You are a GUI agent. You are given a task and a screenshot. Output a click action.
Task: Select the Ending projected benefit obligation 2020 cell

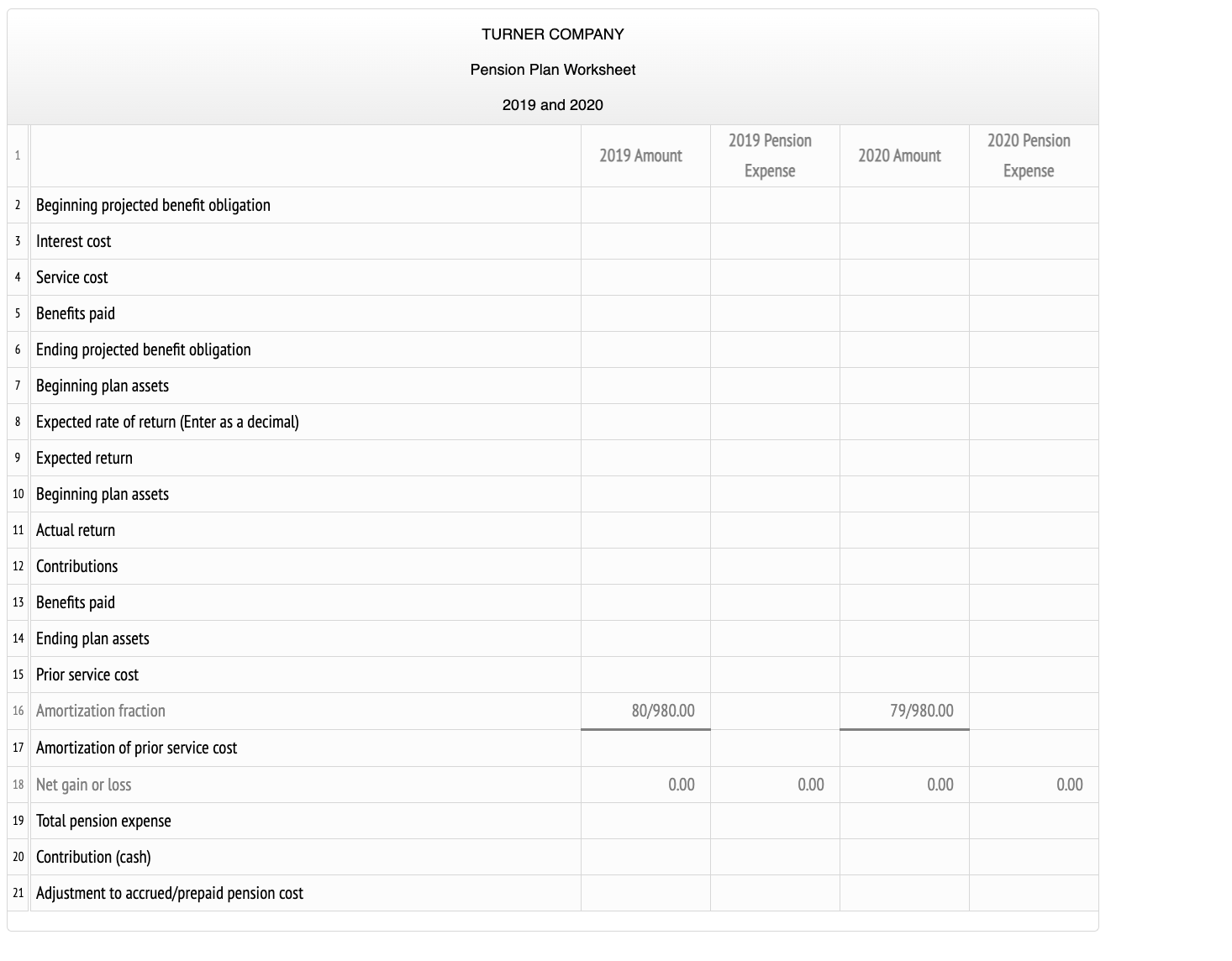[904, 349]
